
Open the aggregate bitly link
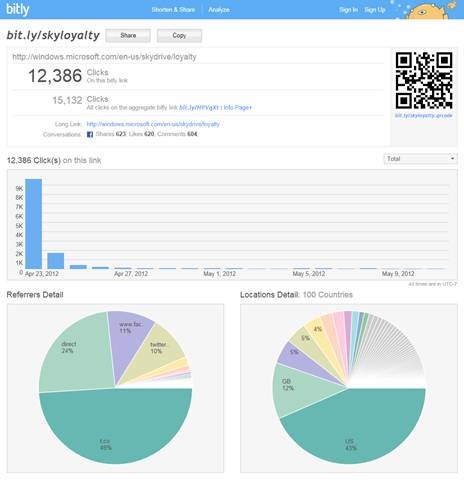coord(199,108)
